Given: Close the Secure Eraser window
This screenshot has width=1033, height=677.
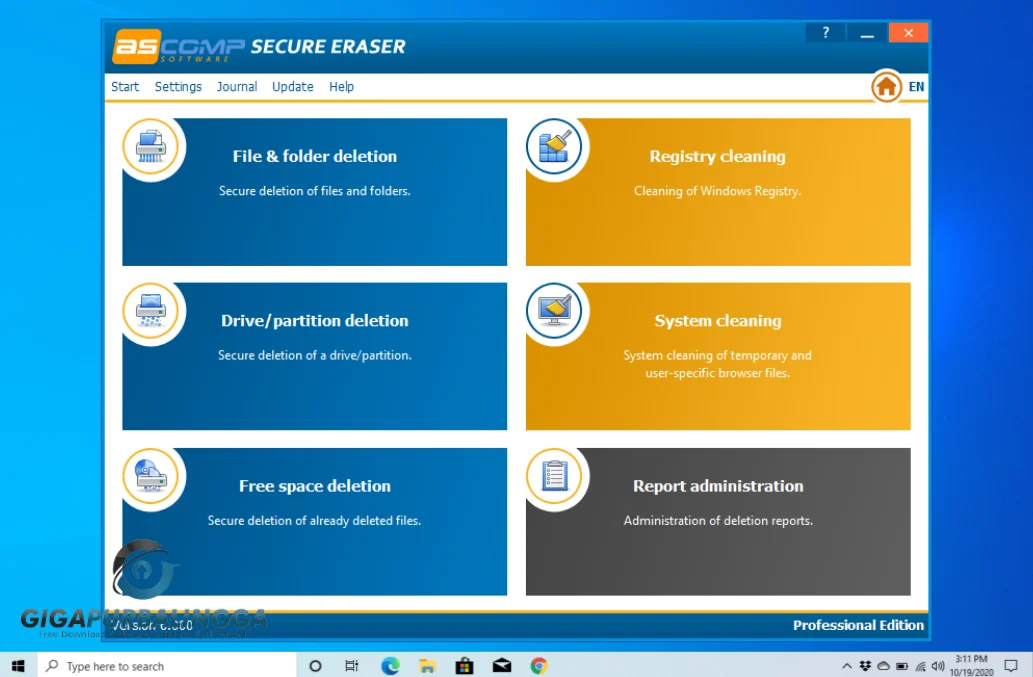Looking at the screenshot, I should tap(908, 32).
